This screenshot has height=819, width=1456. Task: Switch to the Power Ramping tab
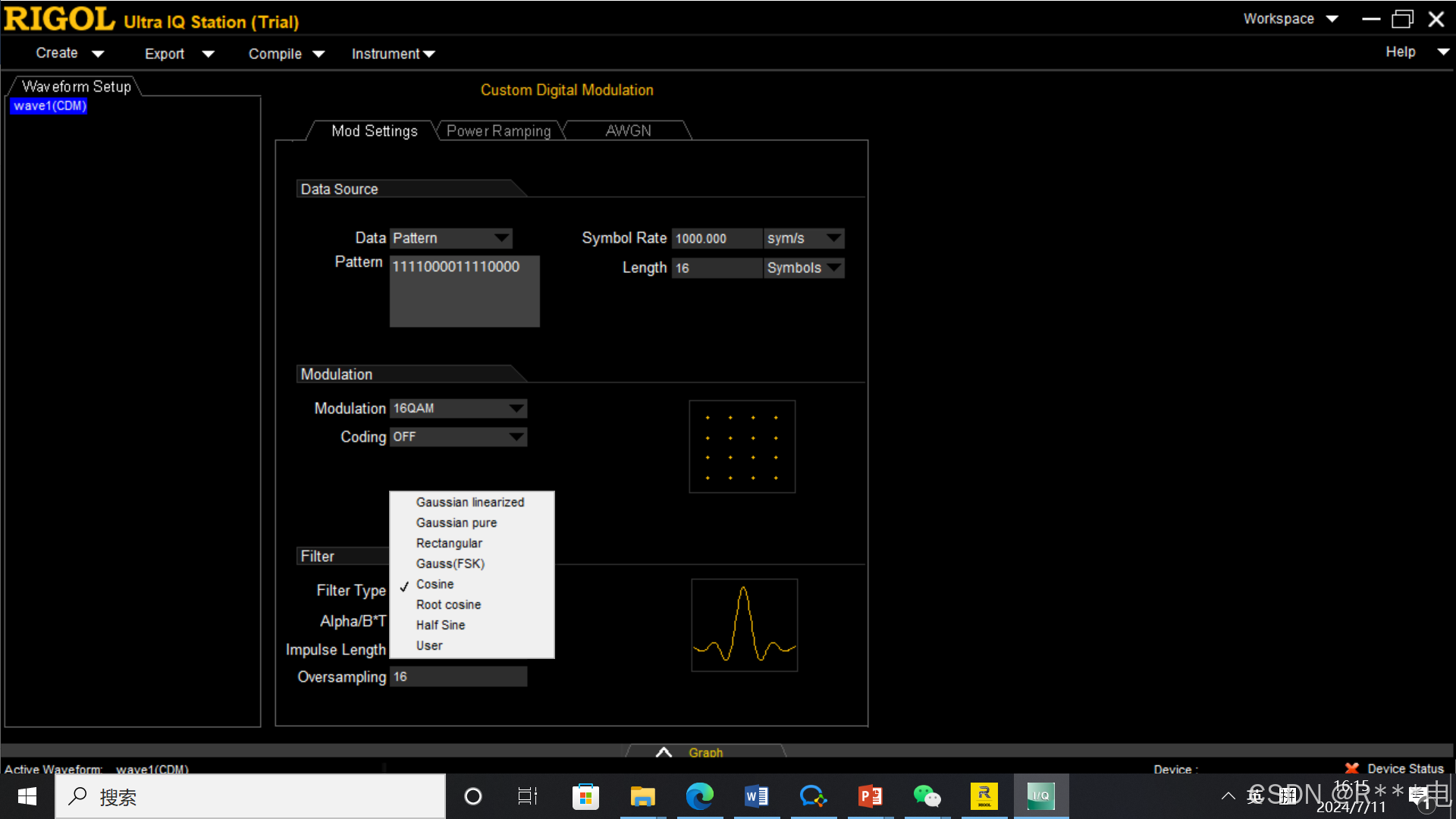[x=498, y=130]
